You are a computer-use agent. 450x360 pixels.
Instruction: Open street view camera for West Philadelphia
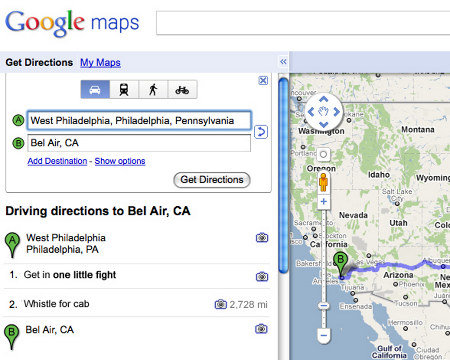262,237
